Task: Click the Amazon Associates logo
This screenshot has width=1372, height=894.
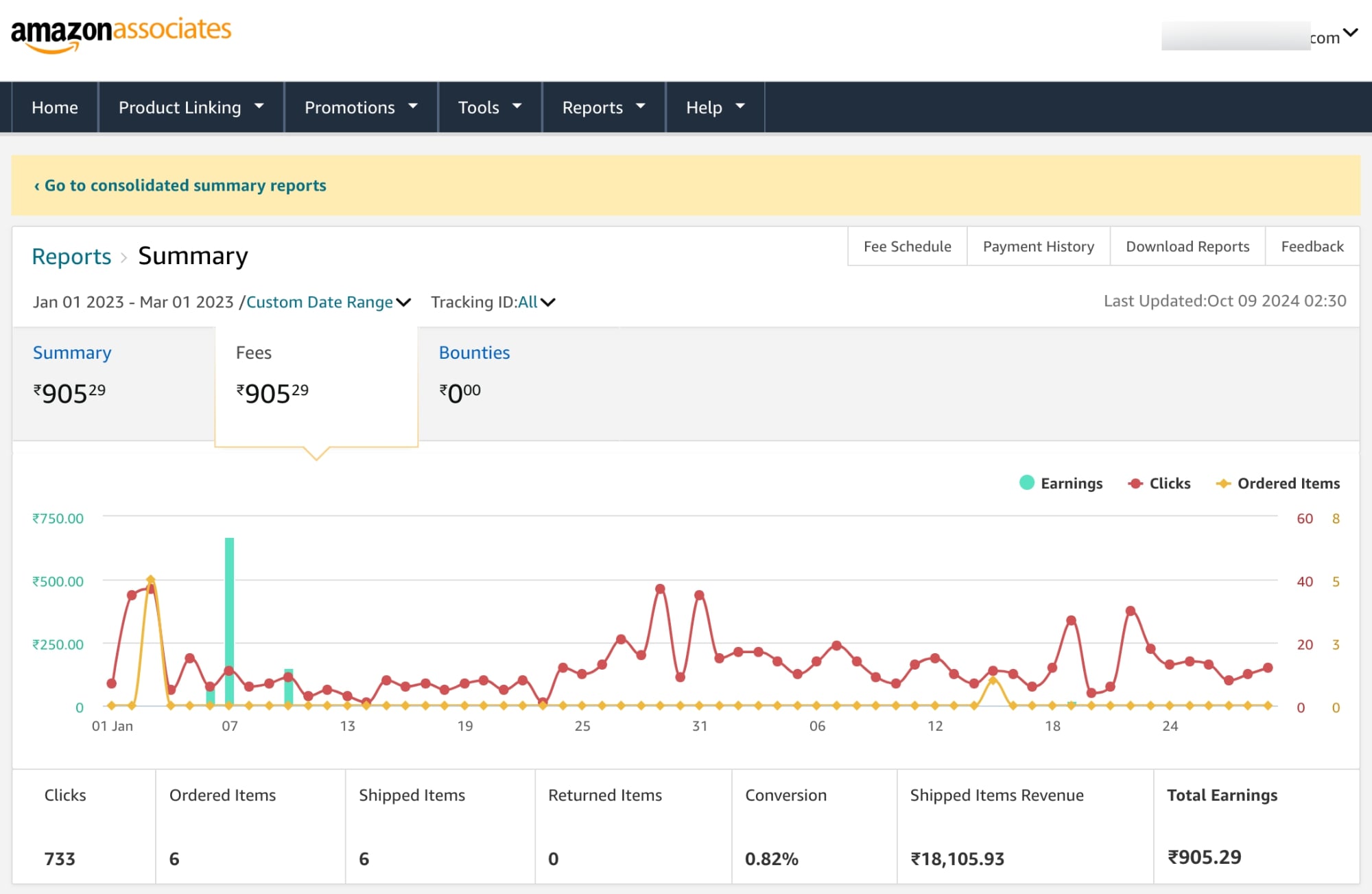Action: click(121, 34)
